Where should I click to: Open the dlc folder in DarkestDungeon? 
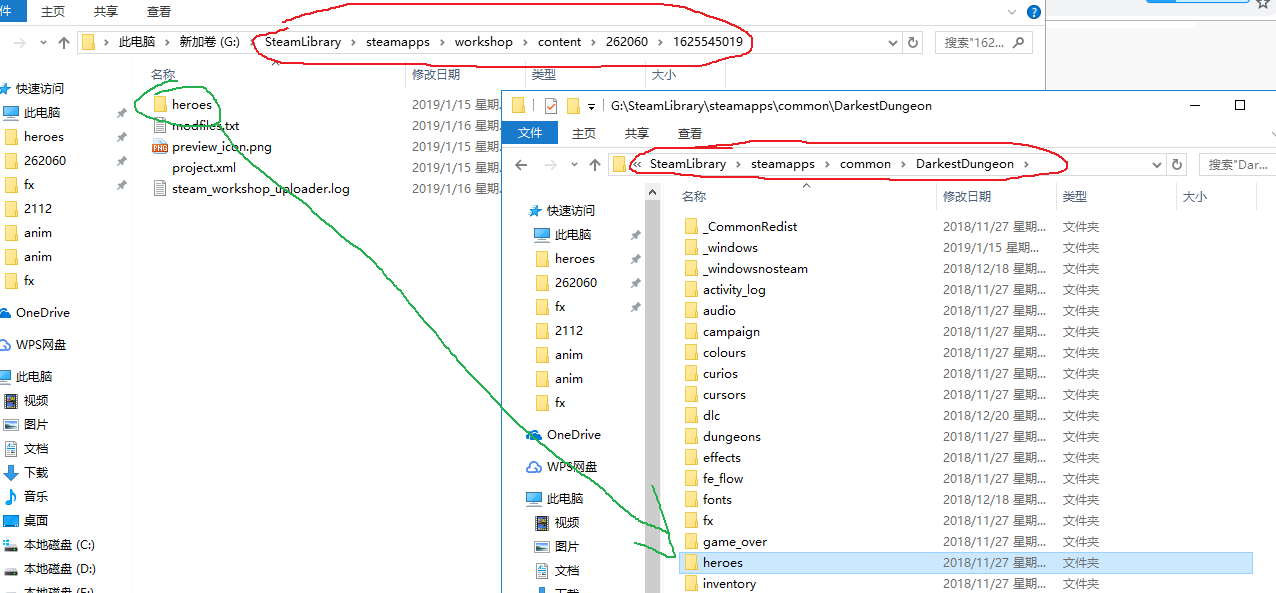click(x=711, y=416)
